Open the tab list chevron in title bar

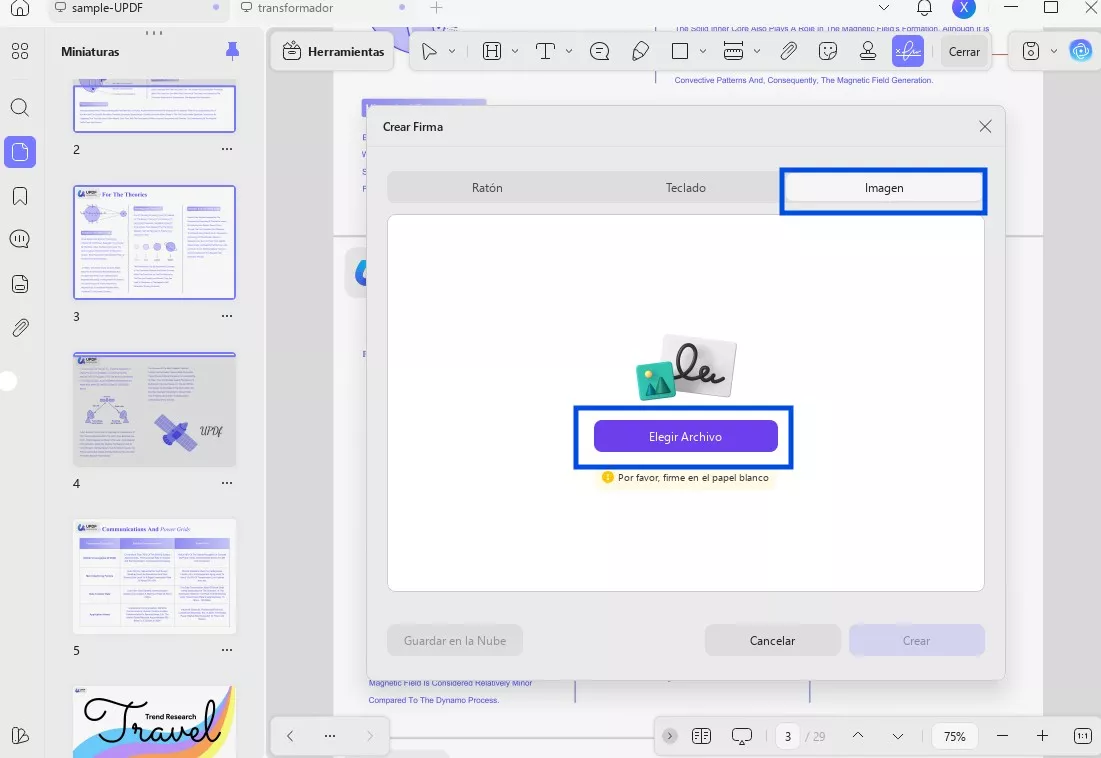point(884,8)
